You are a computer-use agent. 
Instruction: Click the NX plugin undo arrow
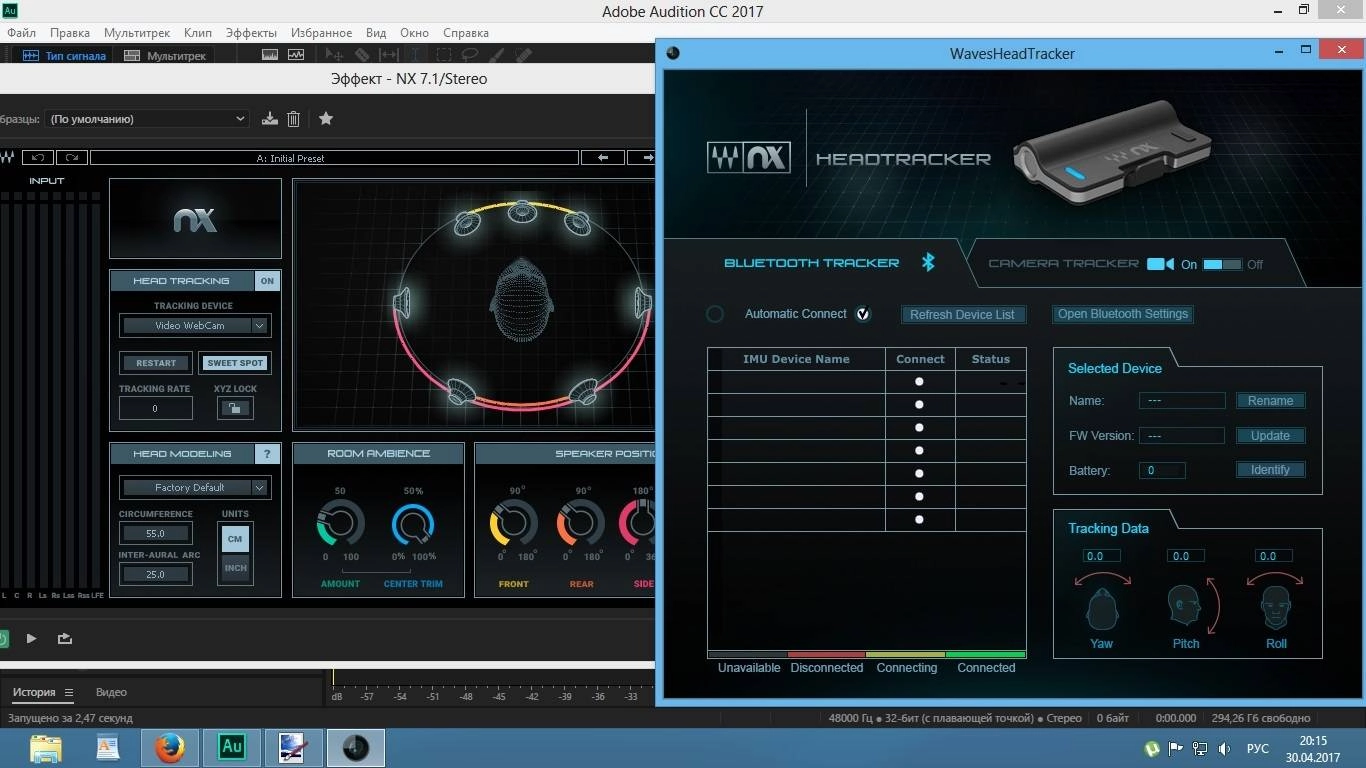click(38, 157)
